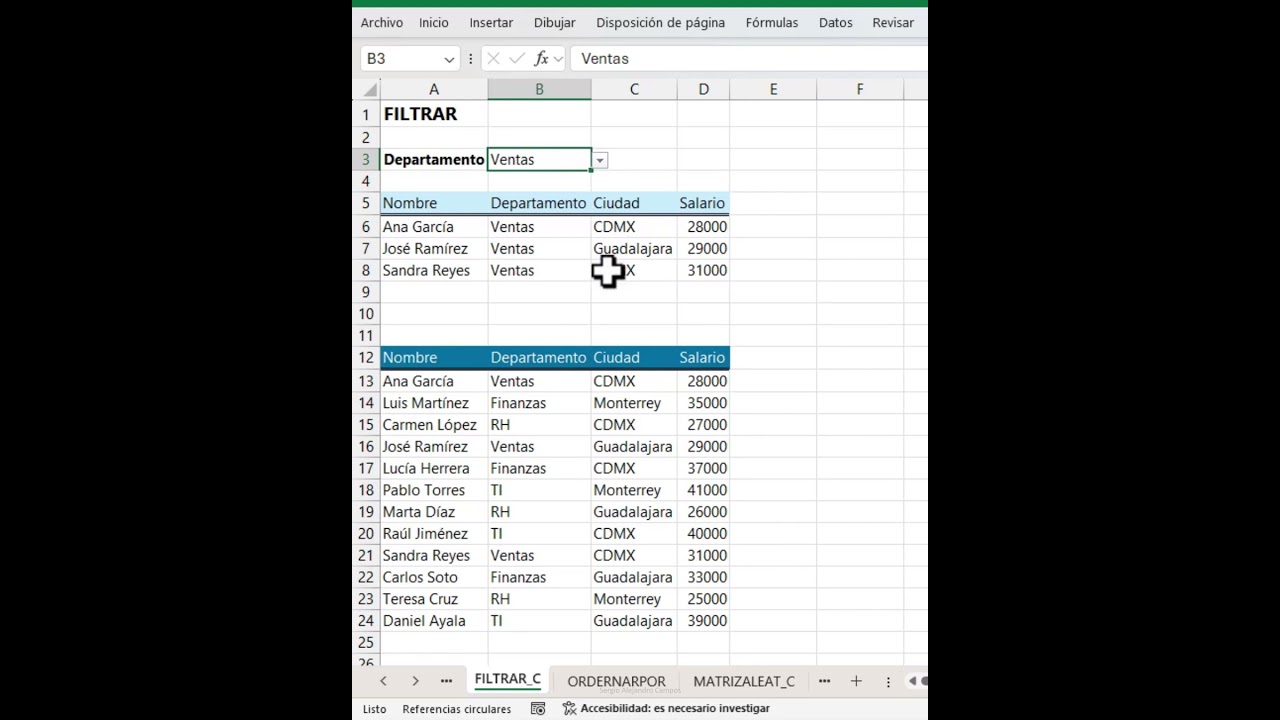Select column F header
Screen dimensions: 1280x720
pos(860,90)
